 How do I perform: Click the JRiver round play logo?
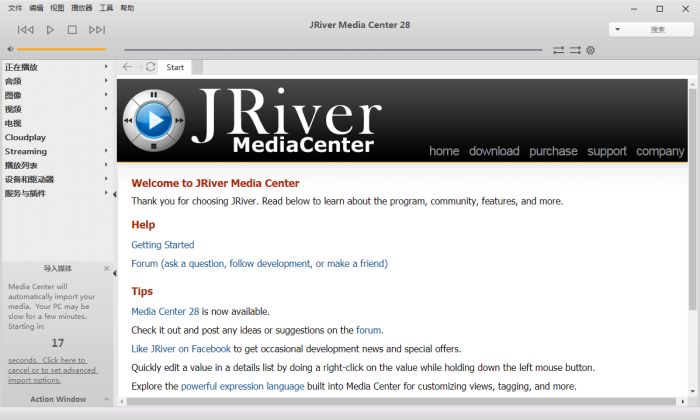[154, 120]
